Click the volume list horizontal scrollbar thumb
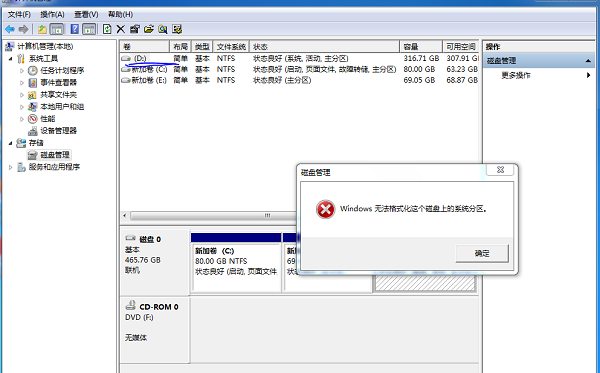The width and height of the screenshot is (600, 373). coord(213,216)
